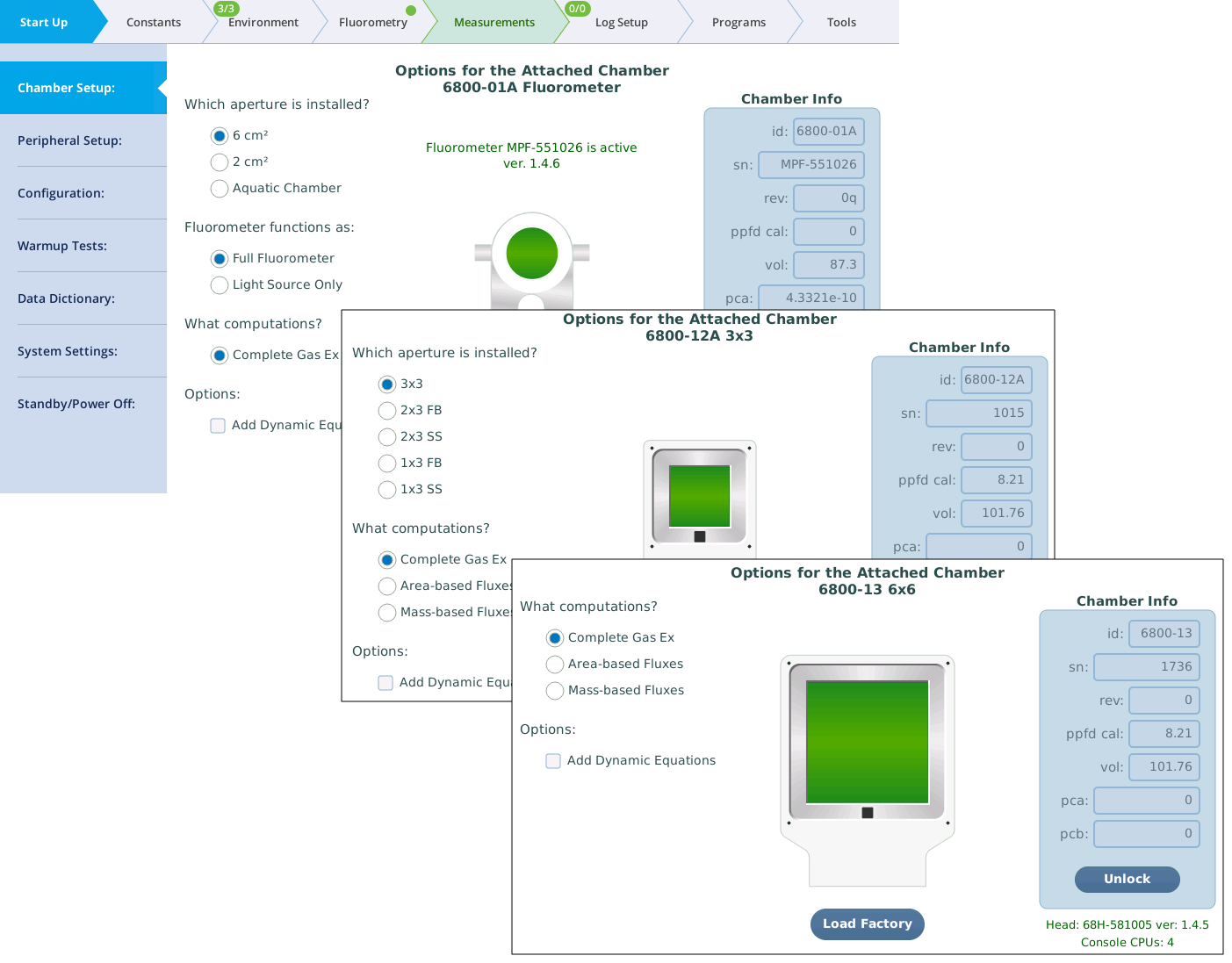
Task: Choose the Aquatic Chamber option
Action: (220, 189)
